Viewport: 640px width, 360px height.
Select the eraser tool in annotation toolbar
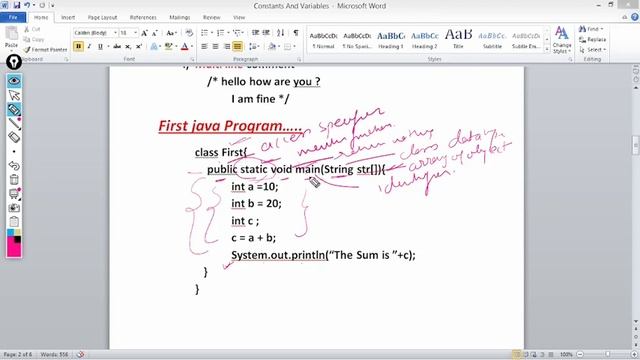tap(14, 137)
